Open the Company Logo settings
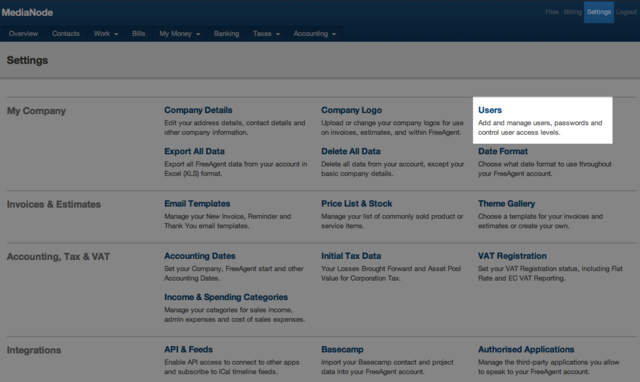The image size is (640, 382). (x=351, y=110)
